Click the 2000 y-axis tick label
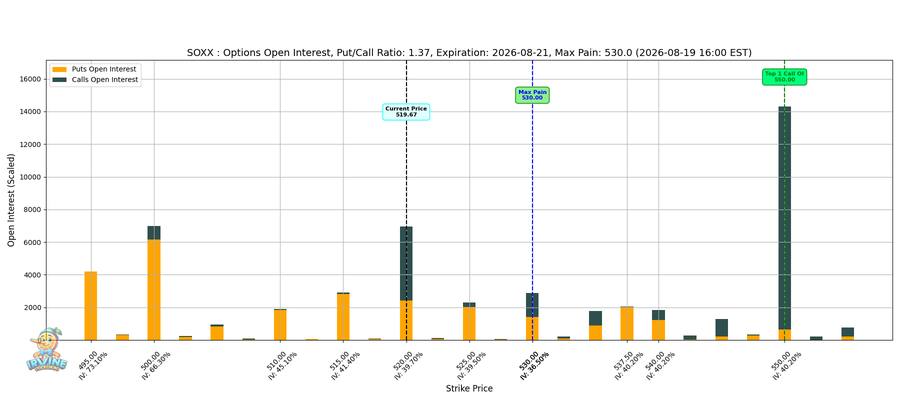The image size is (900, 400). tap(32, 308)
